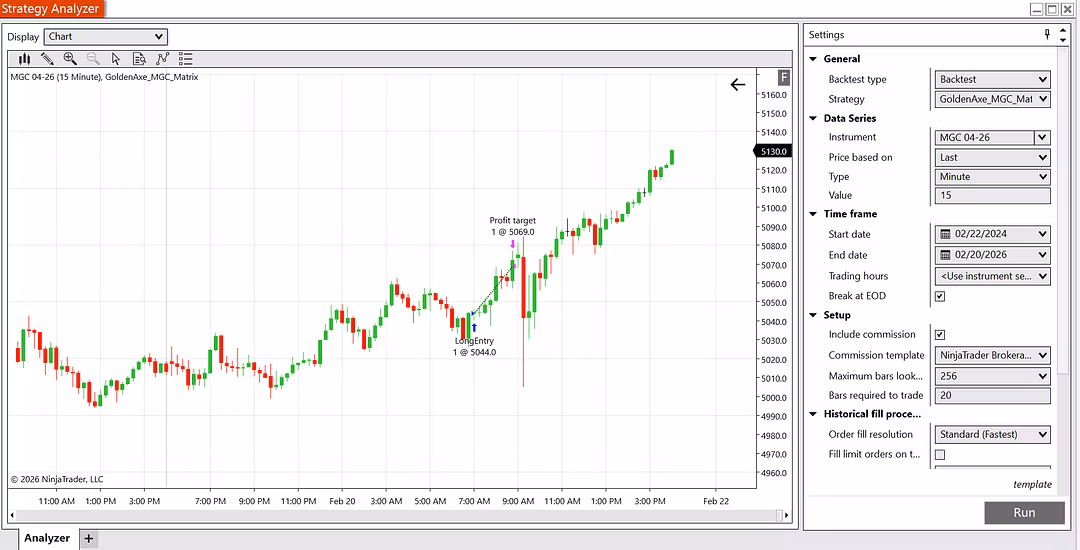This screenshot has width=1080, height=550.
Task: Select the cursor pointer tool
Action: 116,59
